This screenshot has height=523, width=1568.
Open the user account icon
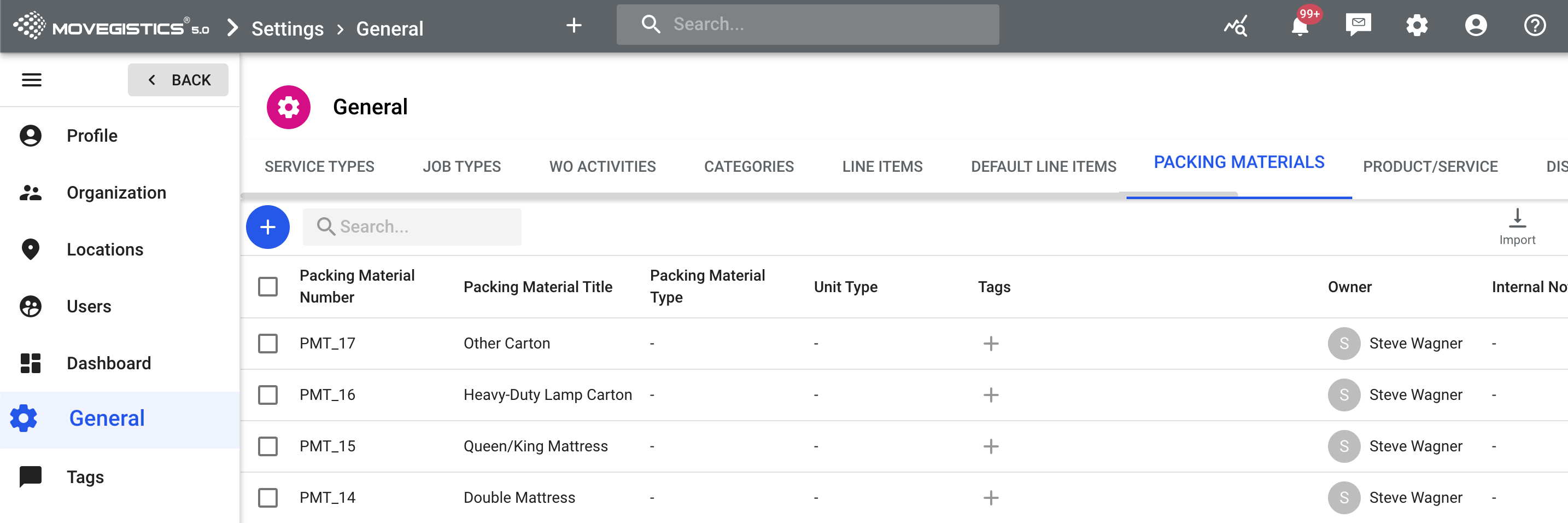point(1476,26)
